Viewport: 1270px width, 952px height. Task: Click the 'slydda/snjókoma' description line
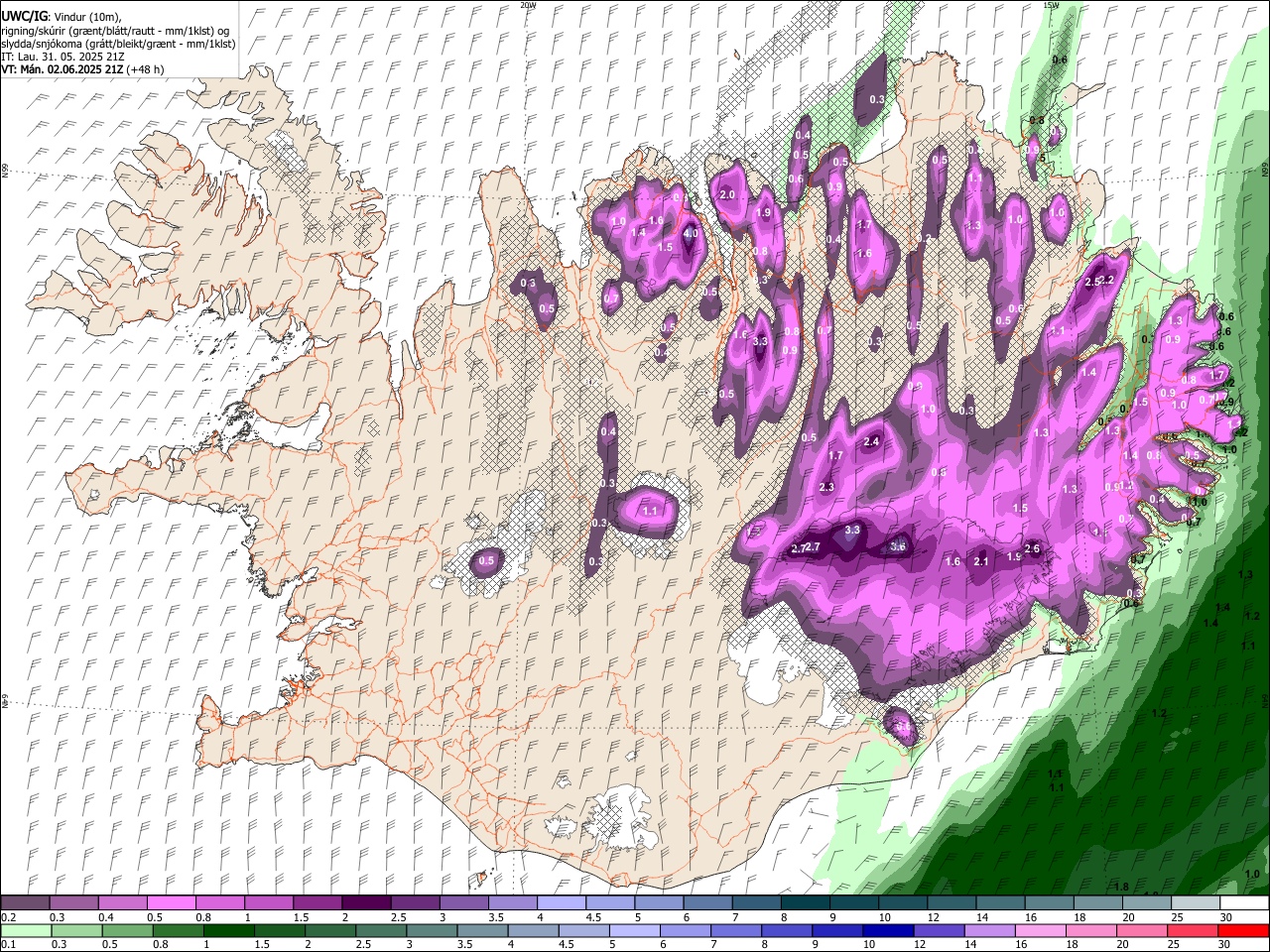(118, 44)
